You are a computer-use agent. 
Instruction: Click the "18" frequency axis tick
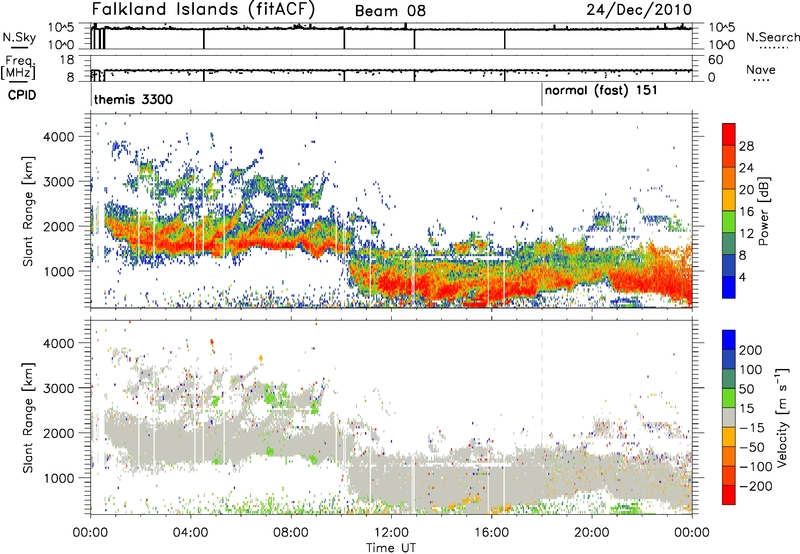point(66,60)
